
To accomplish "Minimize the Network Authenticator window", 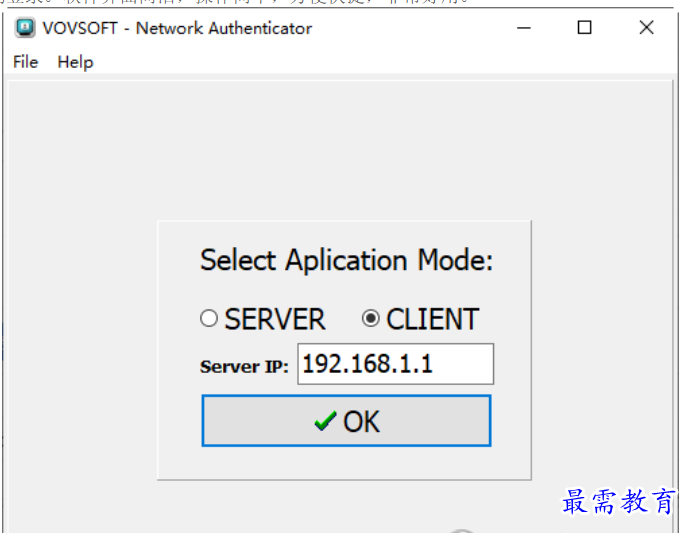I will click(x=524, y=28).
